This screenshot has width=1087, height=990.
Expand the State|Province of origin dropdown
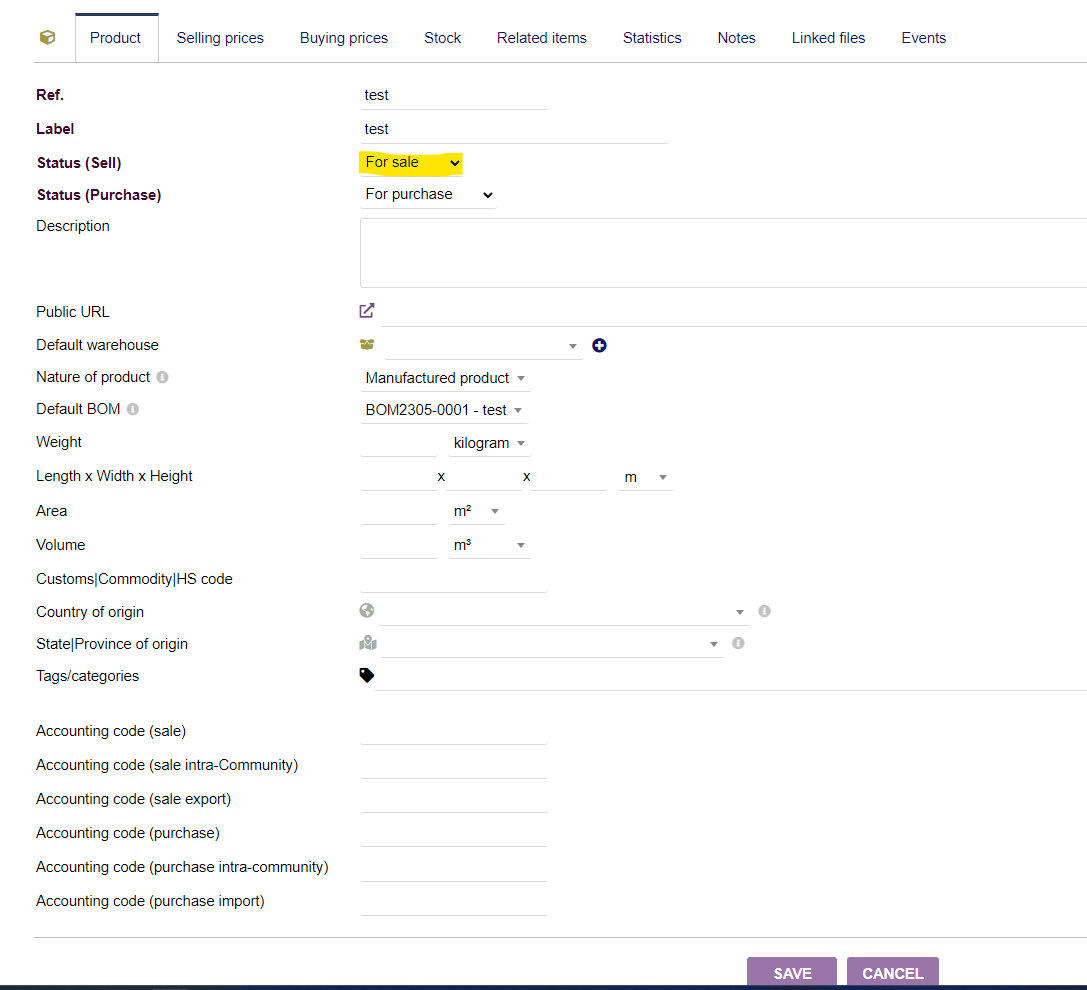point(552,644)
